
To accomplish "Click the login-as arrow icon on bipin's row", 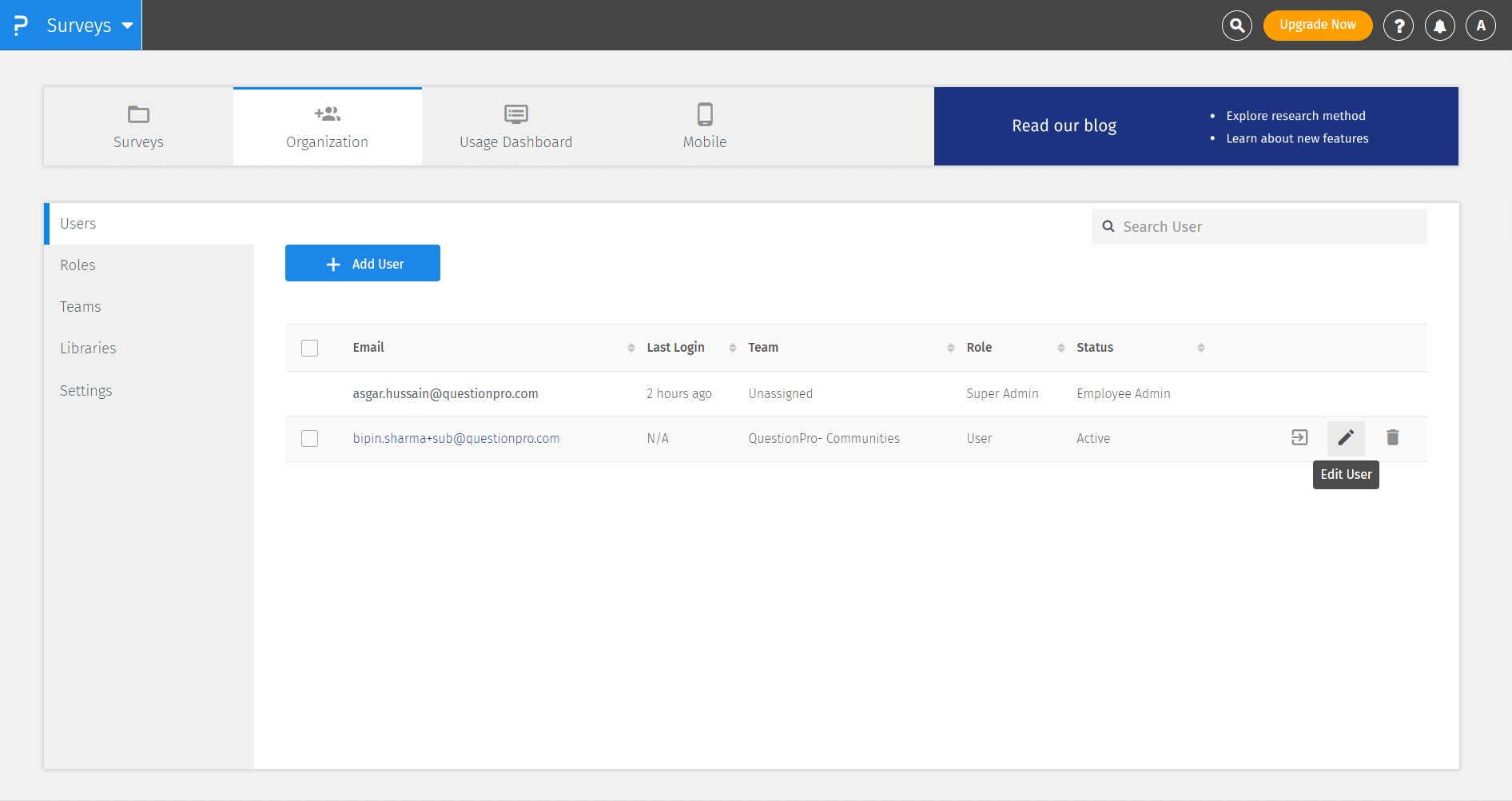I will [x=1299, y=437].
